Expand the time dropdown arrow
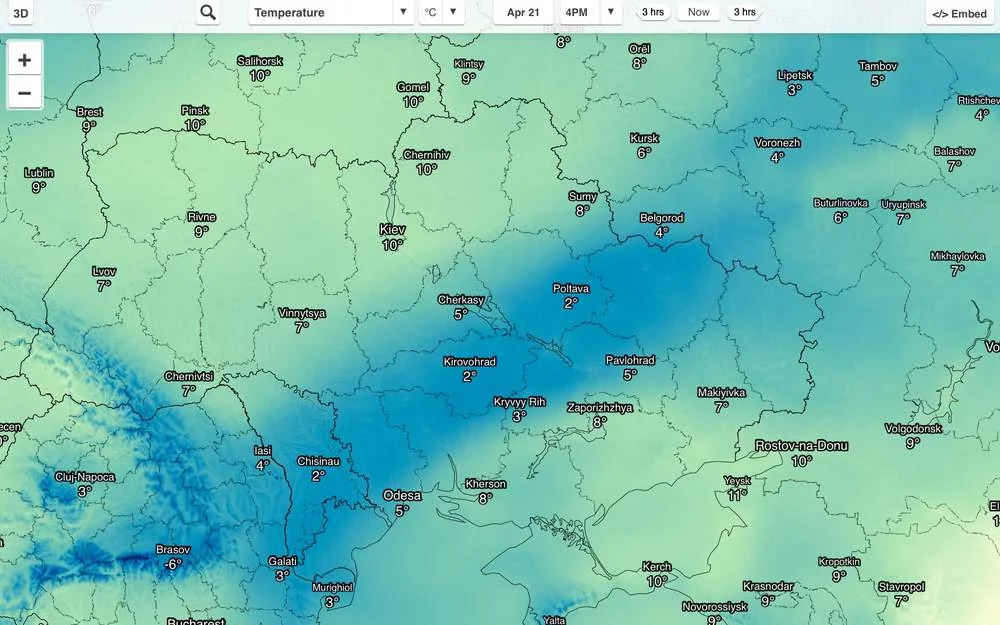This screenshot has width=1000, height=625. click(x=610, y=12)
